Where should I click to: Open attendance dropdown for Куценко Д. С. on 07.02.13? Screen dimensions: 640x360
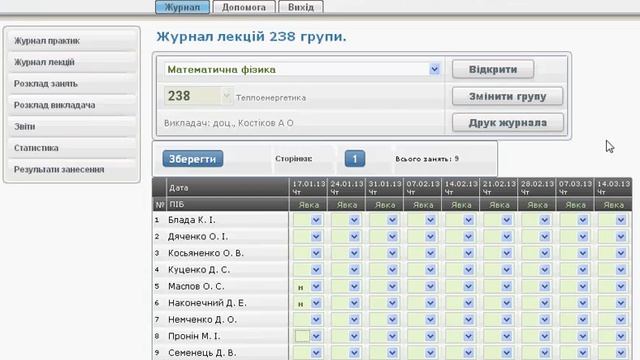(430, 270)
